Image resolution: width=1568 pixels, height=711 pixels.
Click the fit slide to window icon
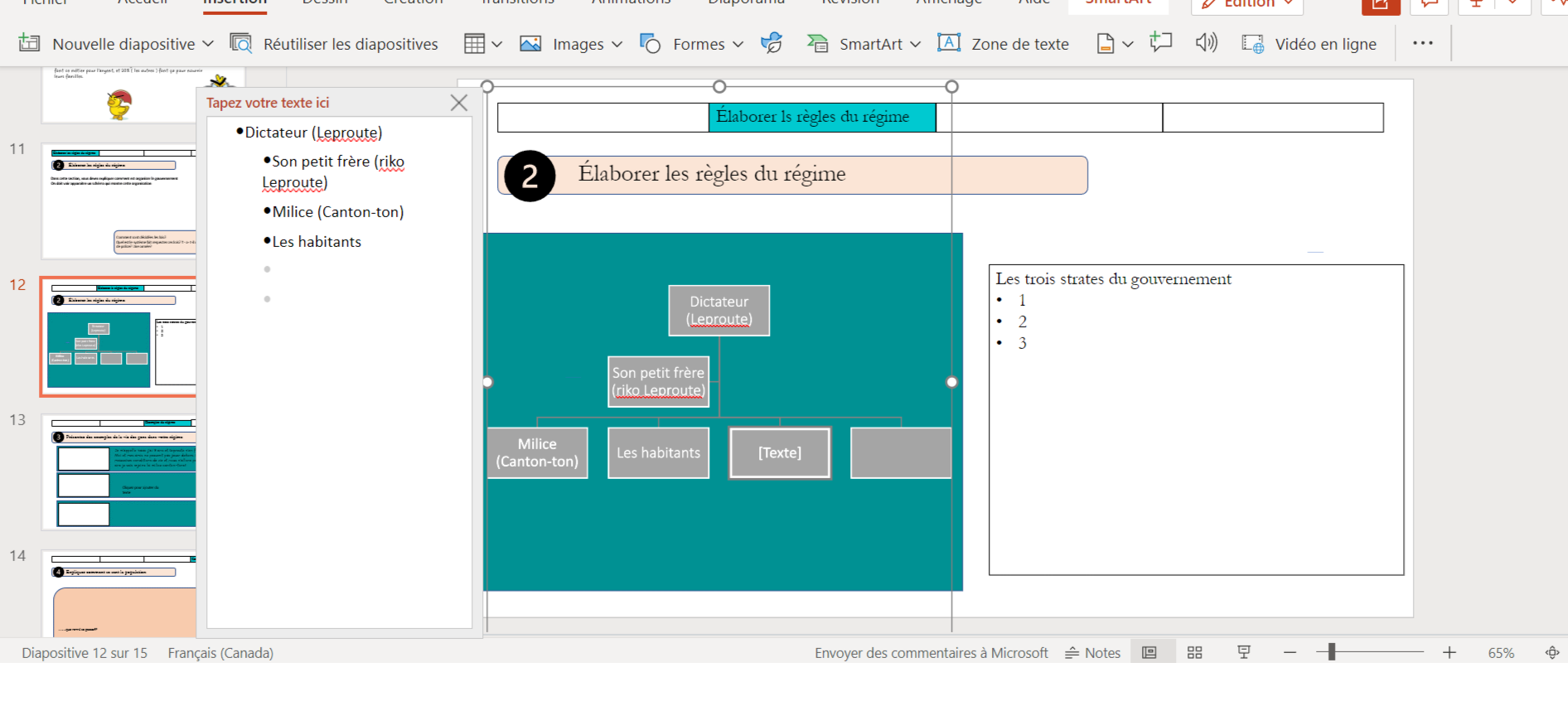click(x=1552, y=653)
